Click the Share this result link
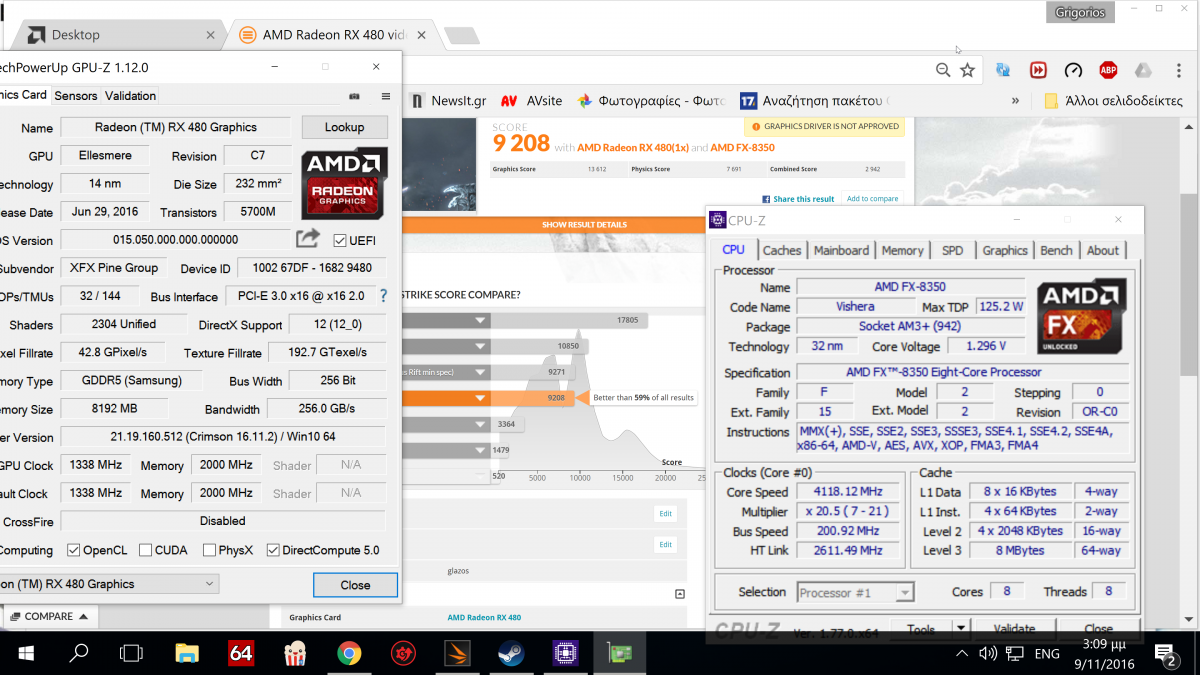Screen dimensions: 1200x675 click(x=798, y=199)
